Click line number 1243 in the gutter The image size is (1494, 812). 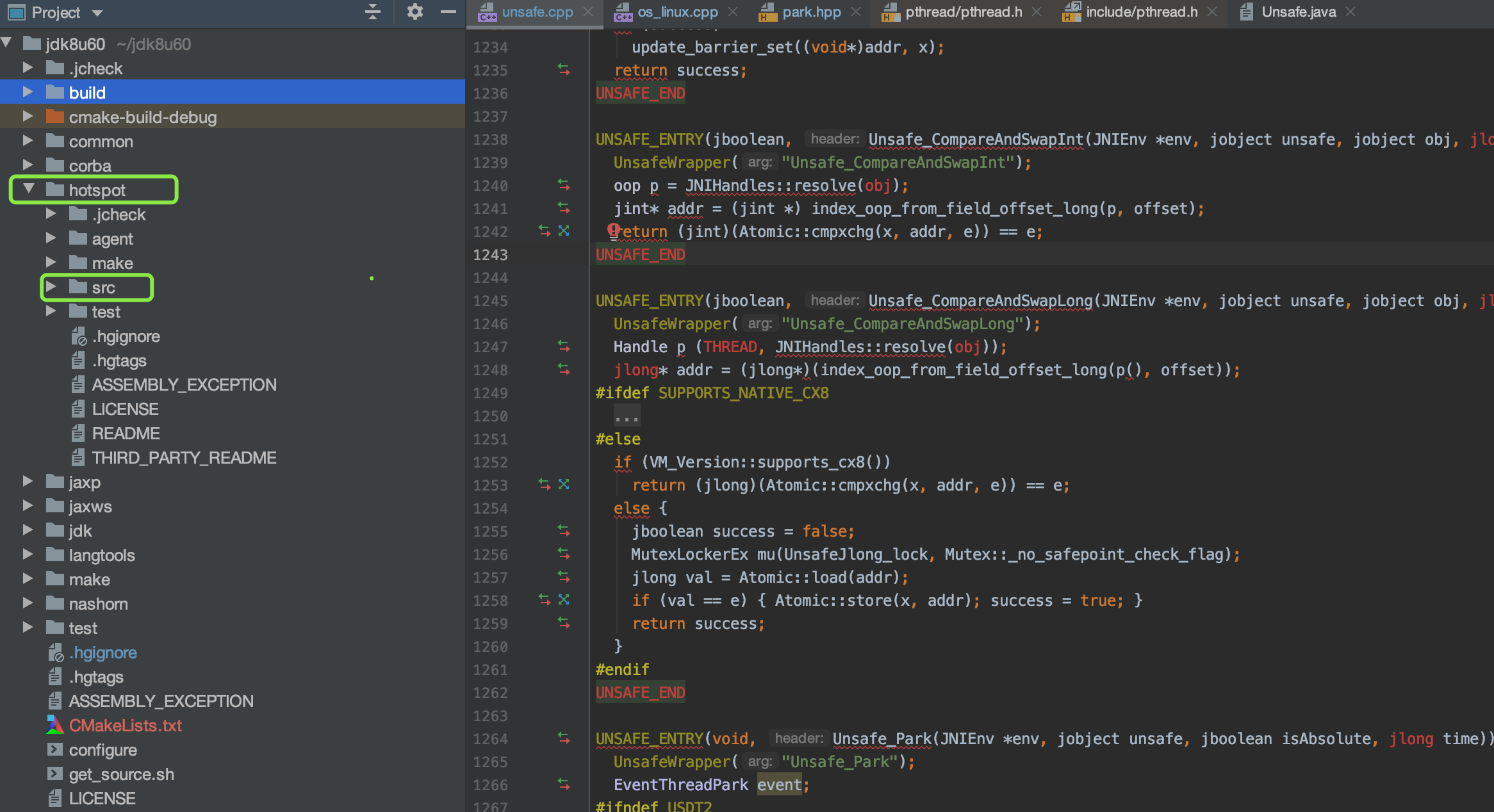[x=490, y=255]
